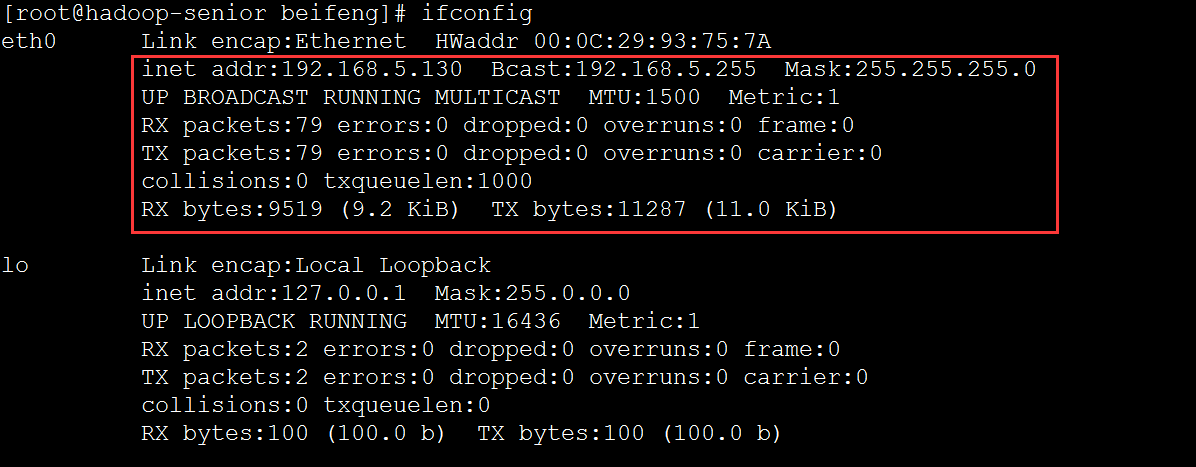1196x467 pixels.
Task: Click the TX bytes:11287 text
Action: click(589, 209)
